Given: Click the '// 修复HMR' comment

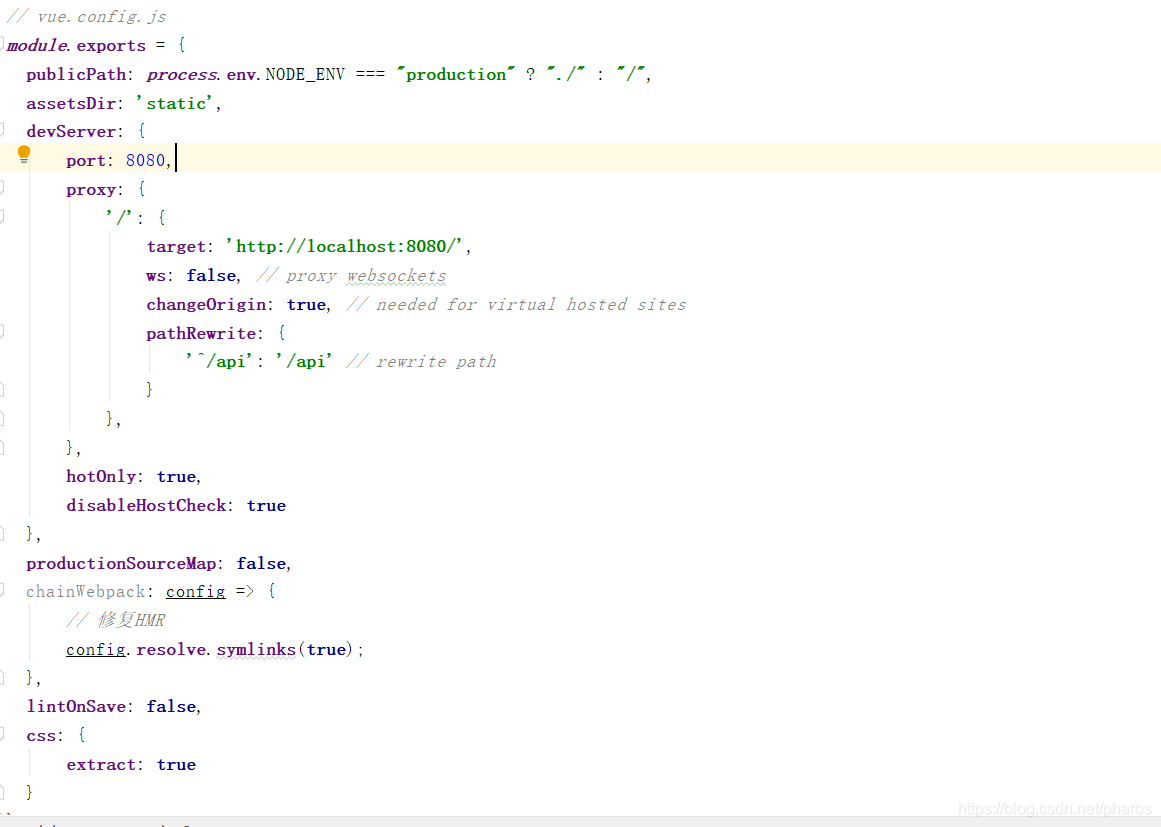Looking at the screenshot, I should click(116, 620).
